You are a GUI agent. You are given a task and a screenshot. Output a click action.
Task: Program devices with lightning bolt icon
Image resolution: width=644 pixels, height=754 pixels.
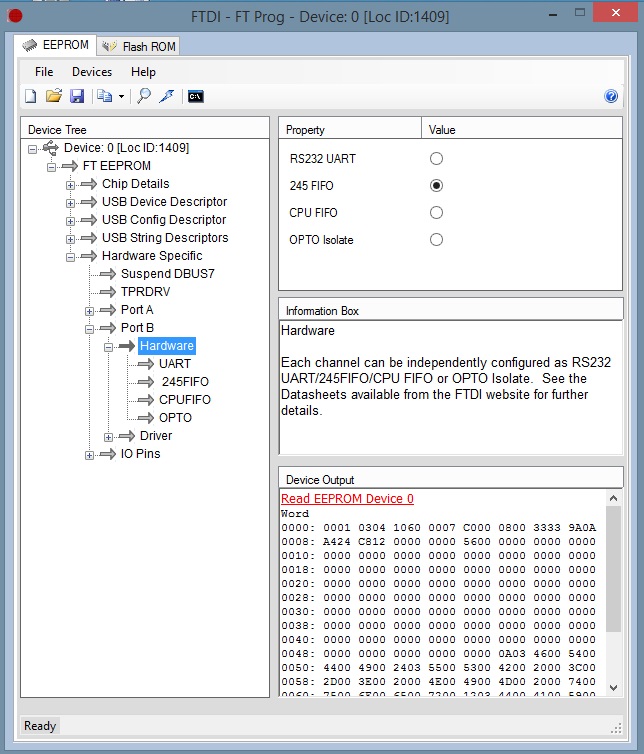pos(167,96)
